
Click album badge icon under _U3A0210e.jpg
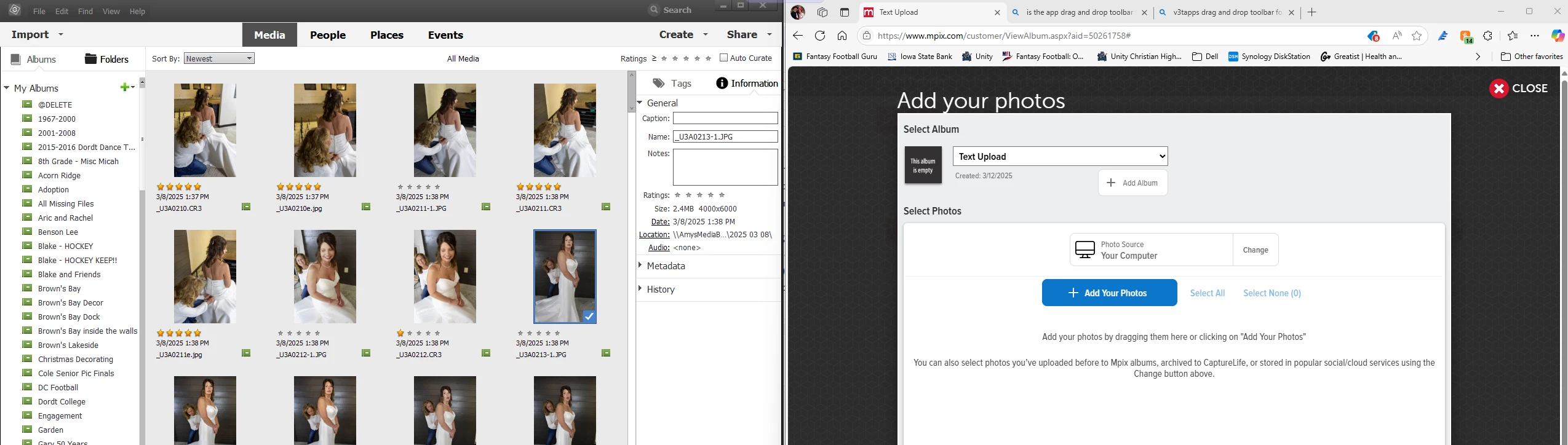point(366,207)
